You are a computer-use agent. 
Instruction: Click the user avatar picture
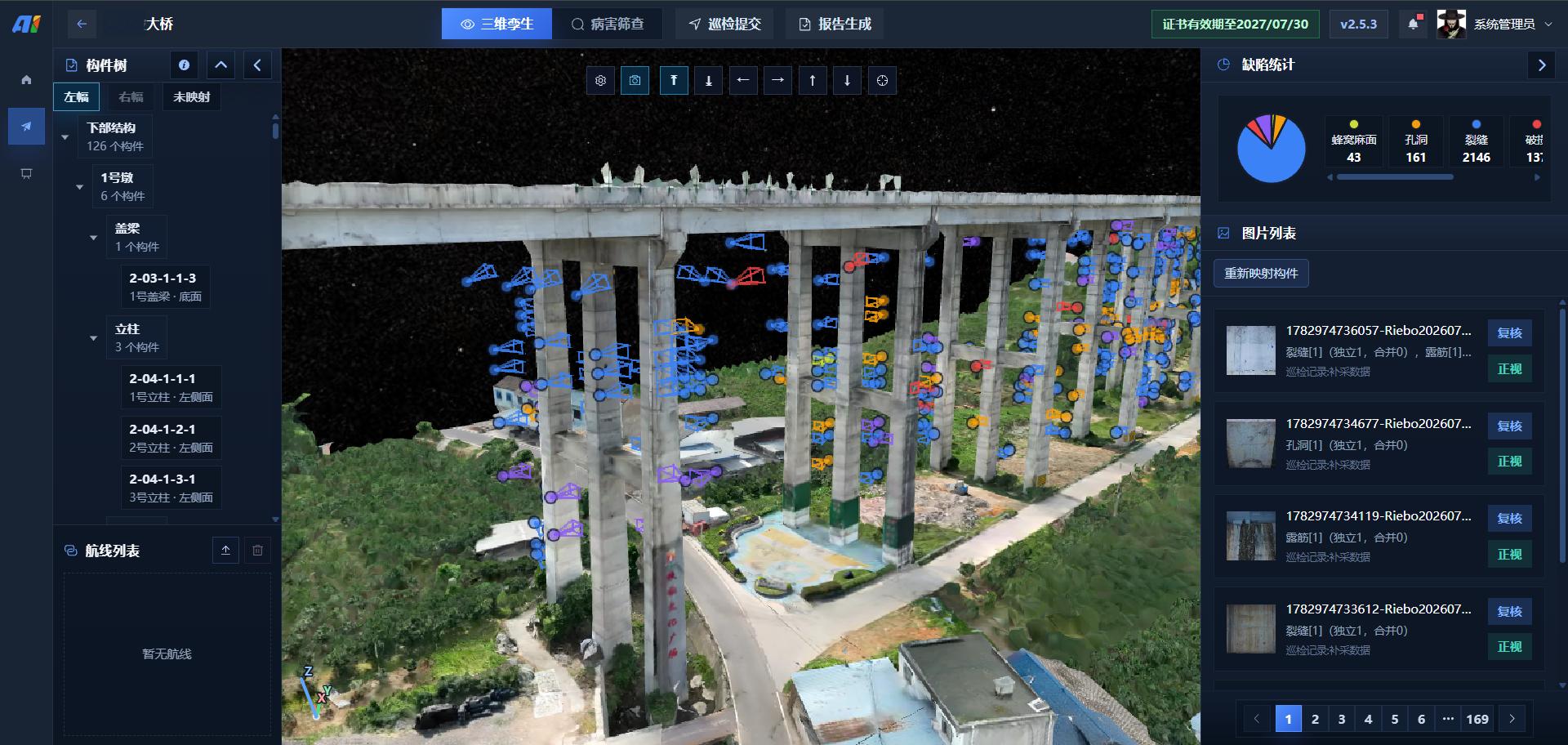pyautogui.click(x=1451, y=25)
